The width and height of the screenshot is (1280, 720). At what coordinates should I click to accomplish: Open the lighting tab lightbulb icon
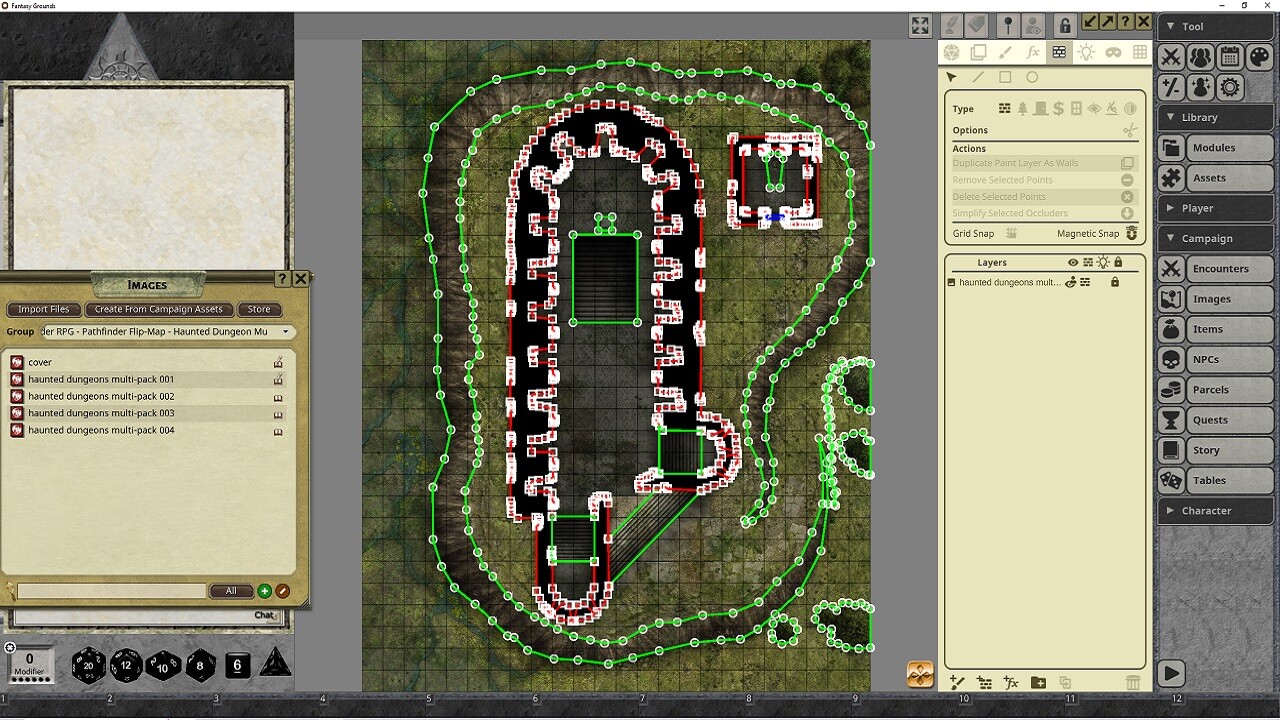pos(1087,52)
